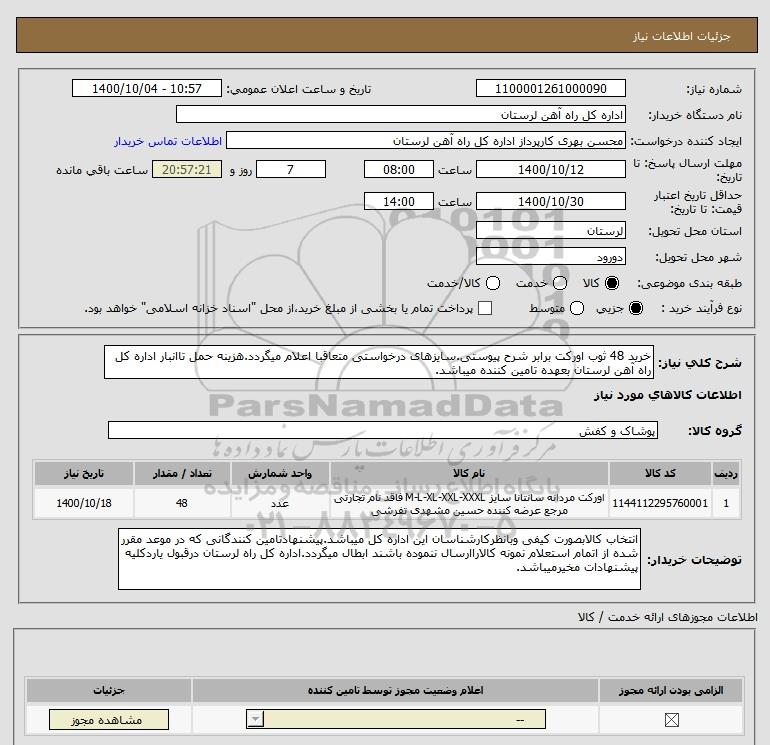770x745 pixels.
Task: Click the price validity date 1400/10/30
Action: tap(550, 202)
